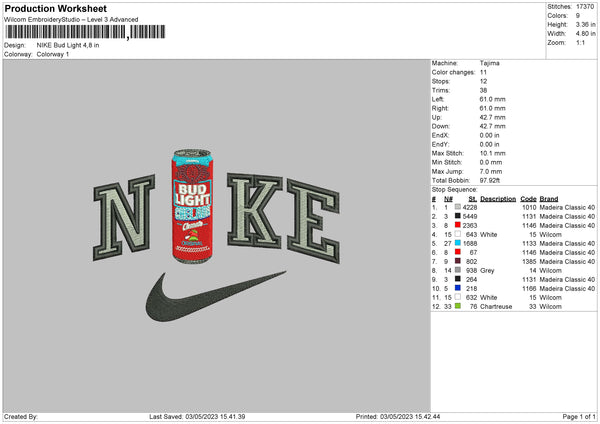Click the blue swatch in stop row 10

[458, 288]
